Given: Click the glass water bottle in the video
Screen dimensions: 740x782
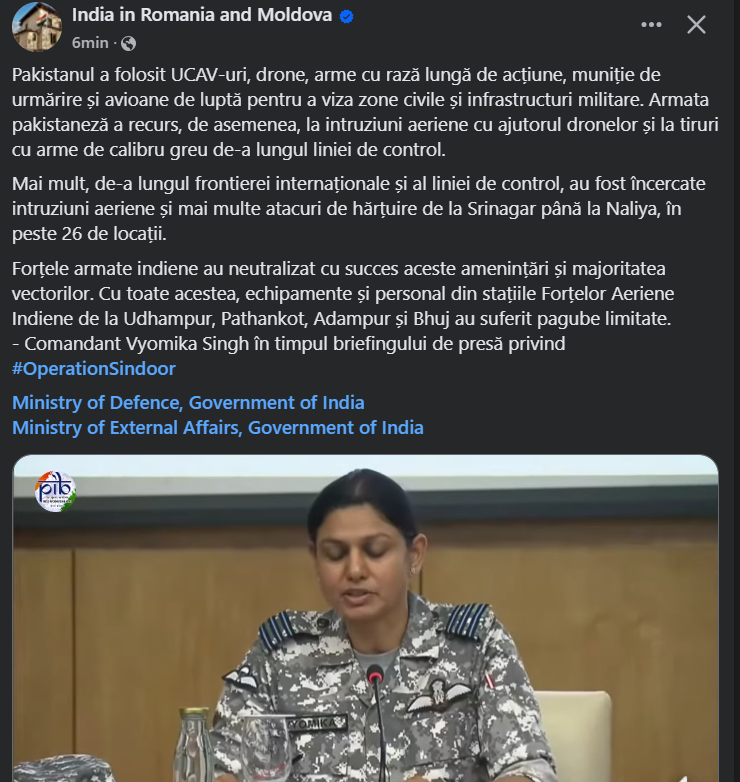Looking at the screenshot, I should tap(194, 745).
